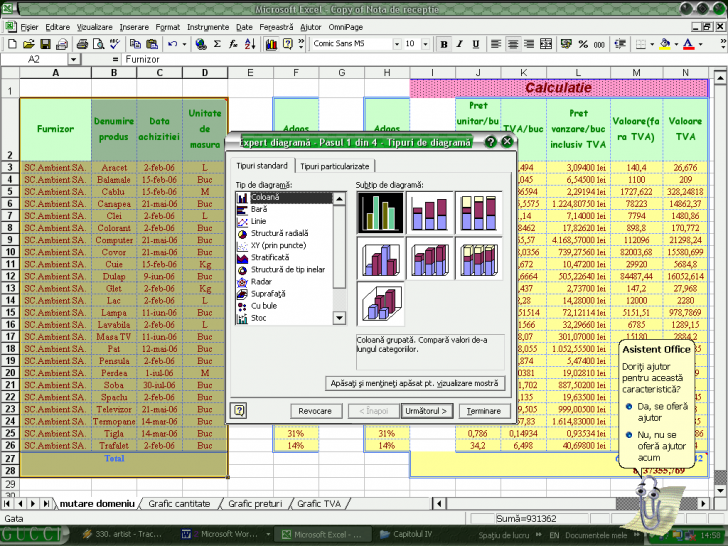Toggle Underline formatting

point(476,44)
